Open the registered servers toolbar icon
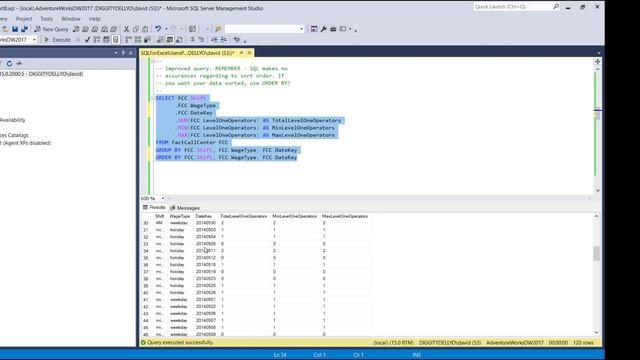 point(314,29)
